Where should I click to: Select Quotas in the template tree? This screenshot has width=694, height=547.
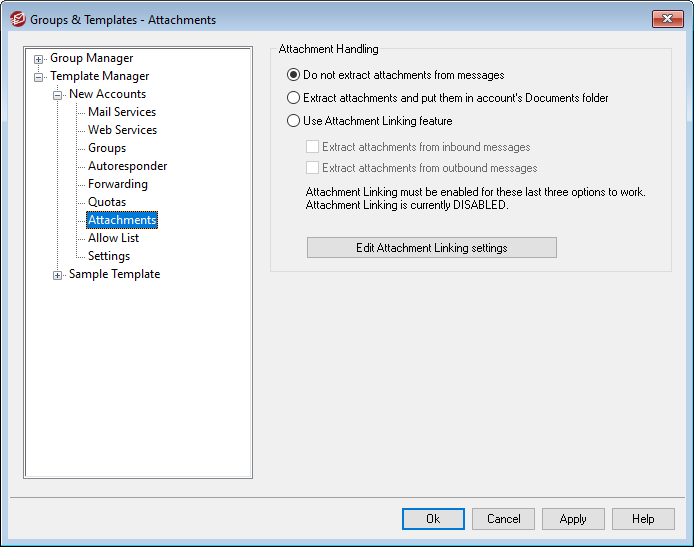coord(107,202)
